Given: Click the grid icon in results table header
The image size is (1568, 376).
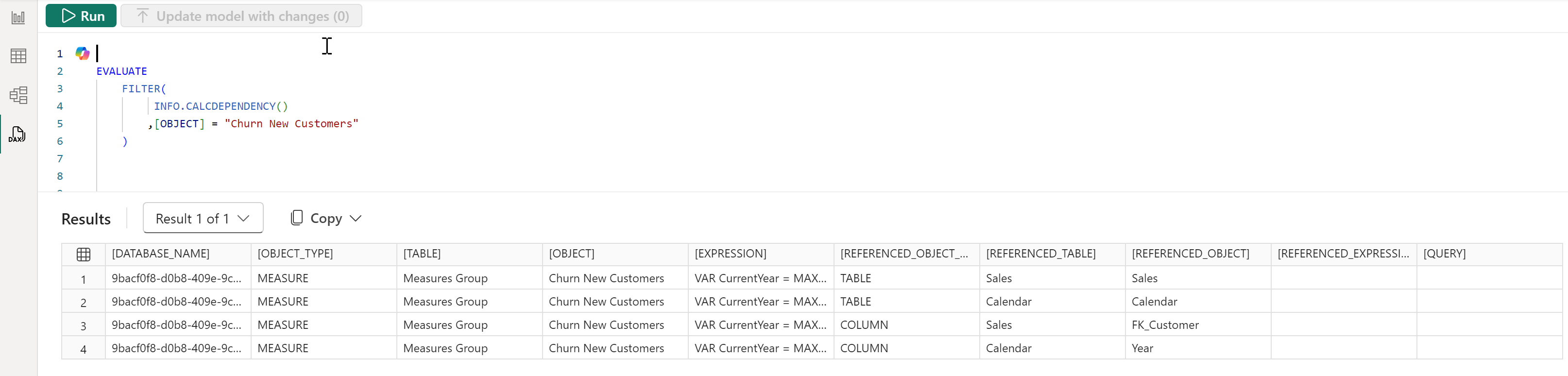Looking at the screenshot, I should (84, 255).
